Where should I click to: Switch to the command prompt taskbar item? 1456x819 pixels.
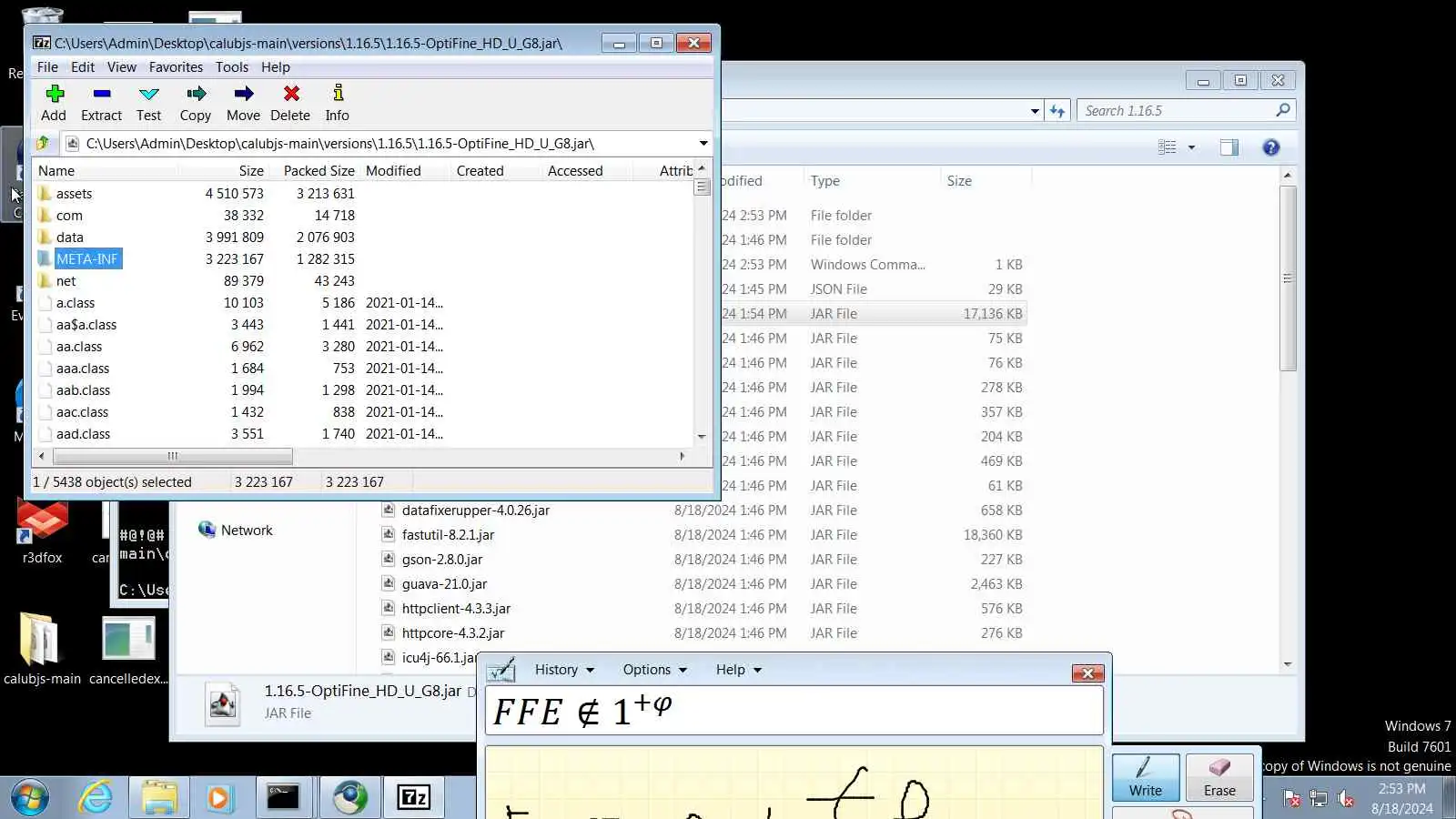(283, 798)
